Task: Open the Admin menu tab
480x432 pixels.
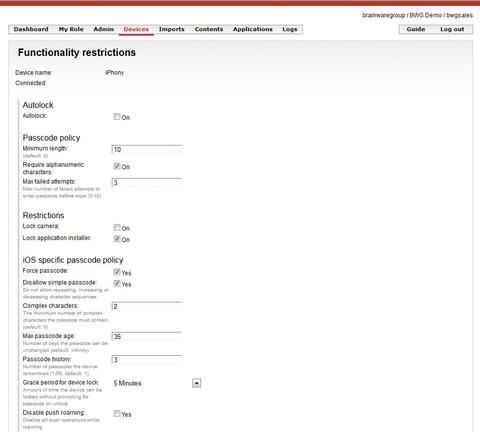Action: pyautogui.click(x=103, y=29)
